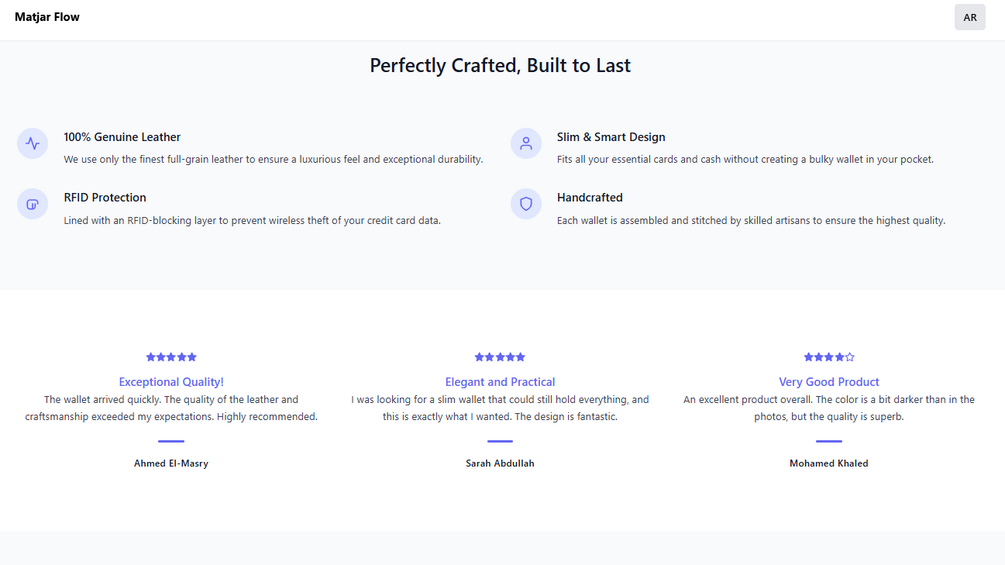Click Ahmed El-Masry's five-star rating
Image resolution: width=1005 pixels, height=565 pixels.
pyautogui.click(x=171, y=357)
